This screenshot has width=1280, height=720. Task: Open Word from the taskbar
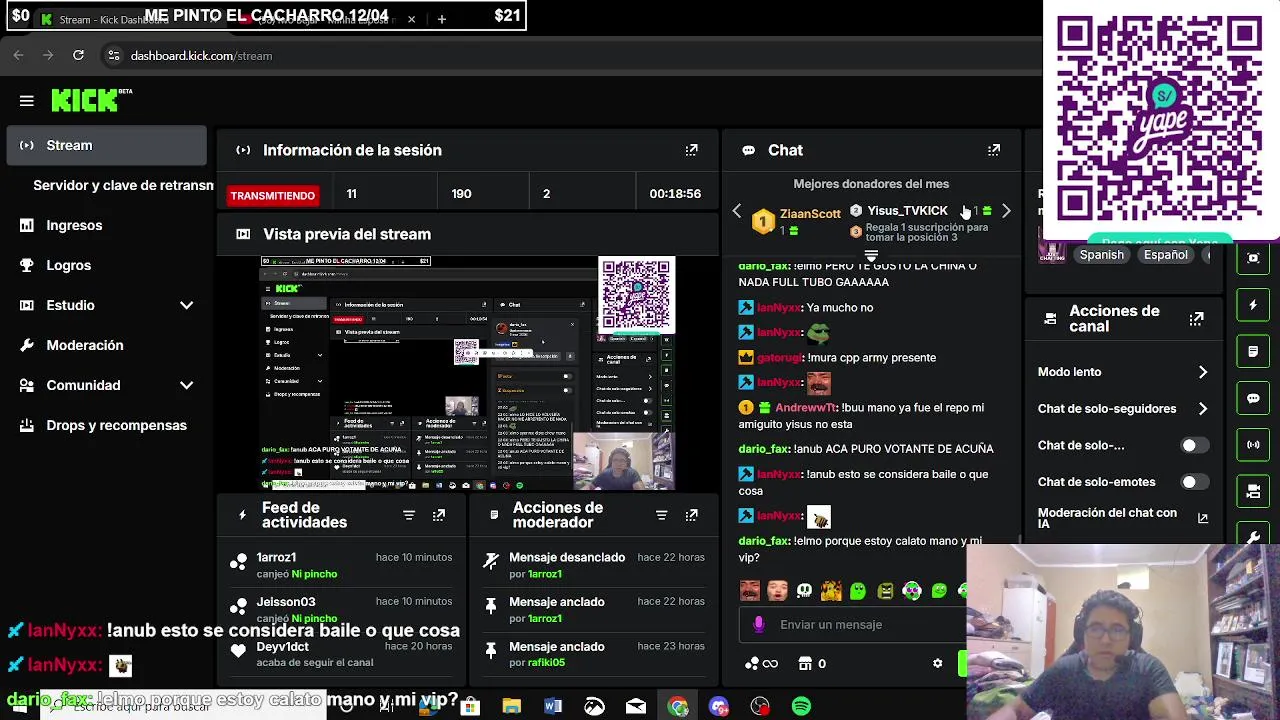(x=553, y=706)
